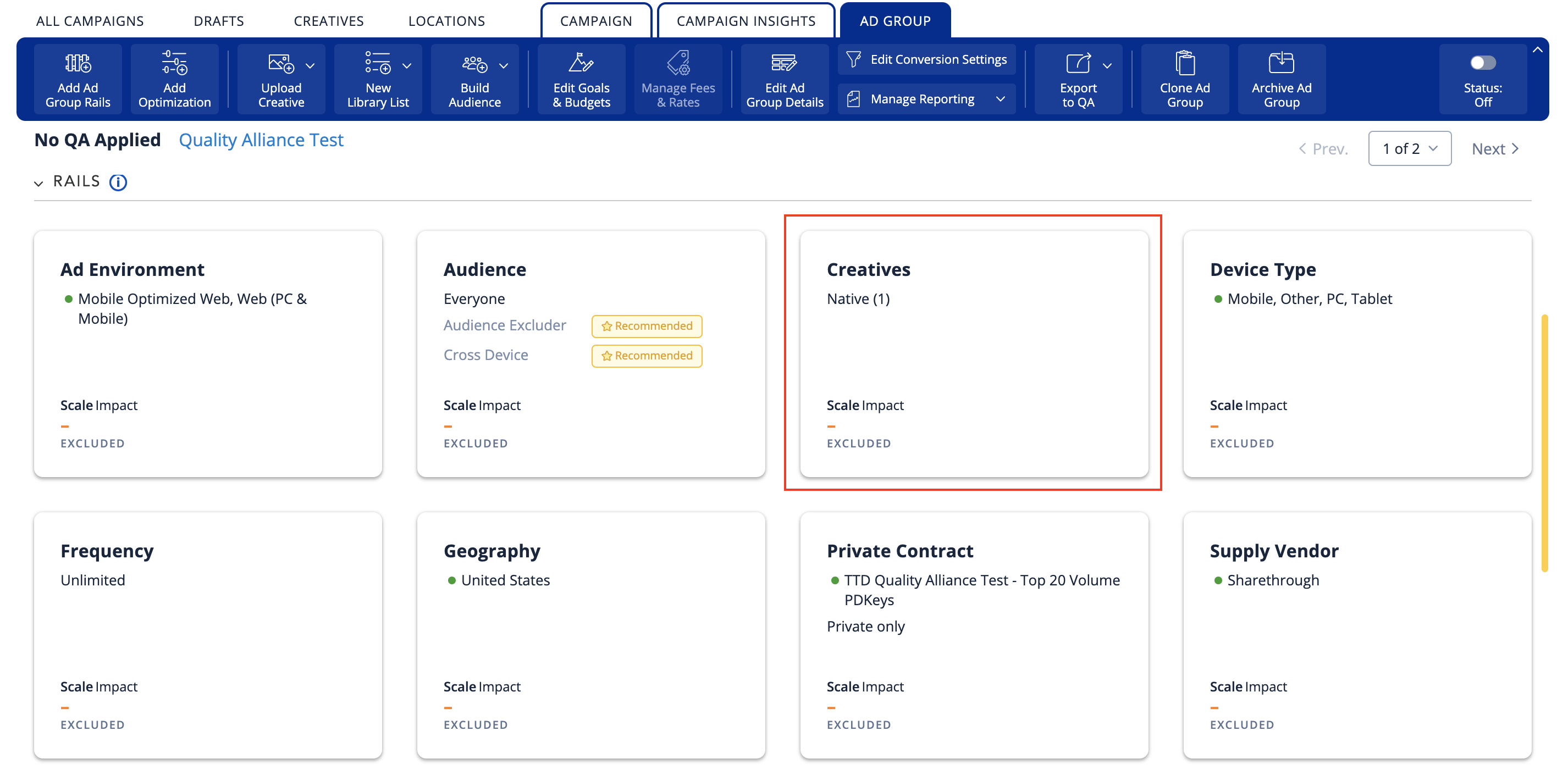
Task: Click the Manage Reporting document icon
Action: pyautogui.click(x=853, y=98)
